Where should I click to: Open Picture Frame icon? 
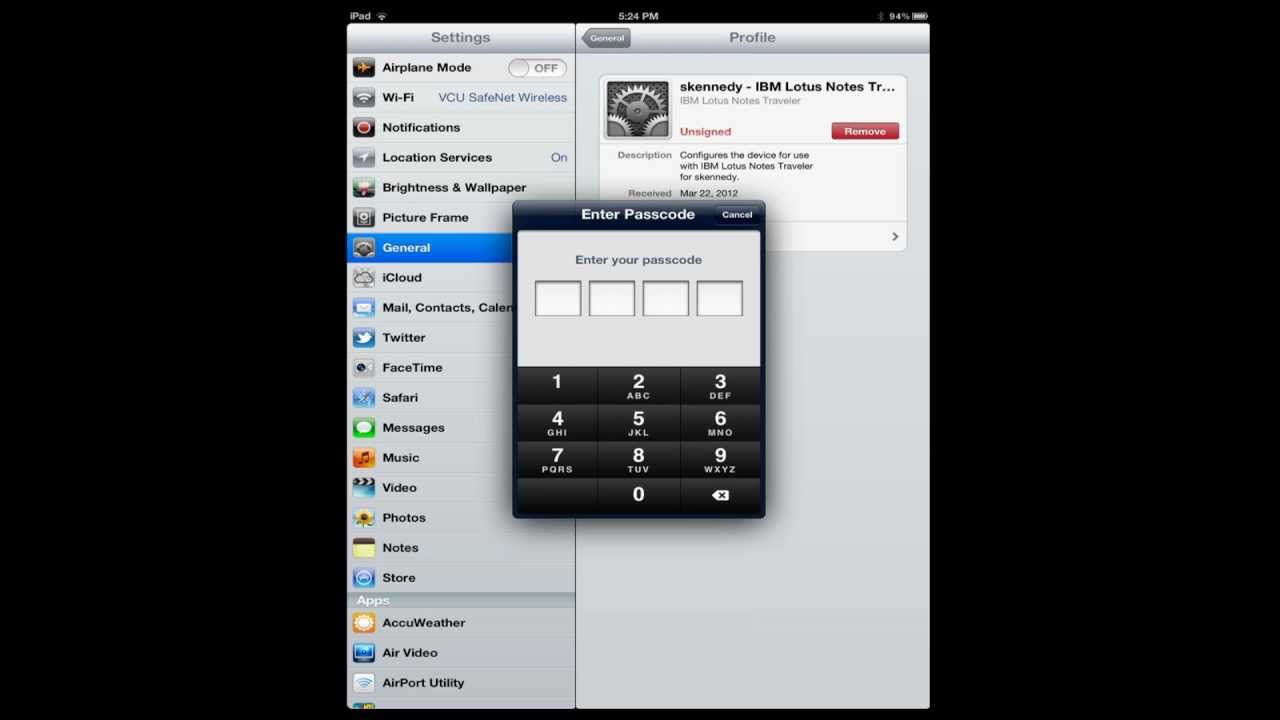click(x=364, y=218)
